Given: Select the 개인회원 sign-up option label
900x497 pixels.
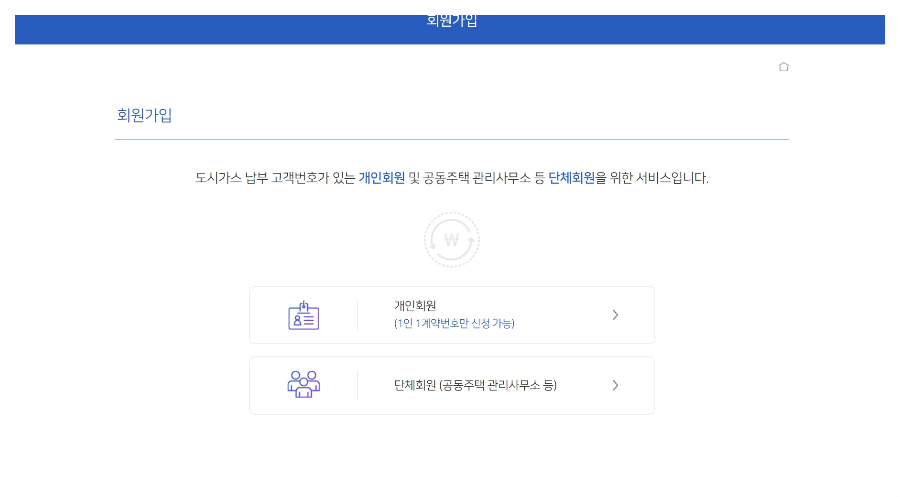Looking at the screenshot, I should pos(415,306).
